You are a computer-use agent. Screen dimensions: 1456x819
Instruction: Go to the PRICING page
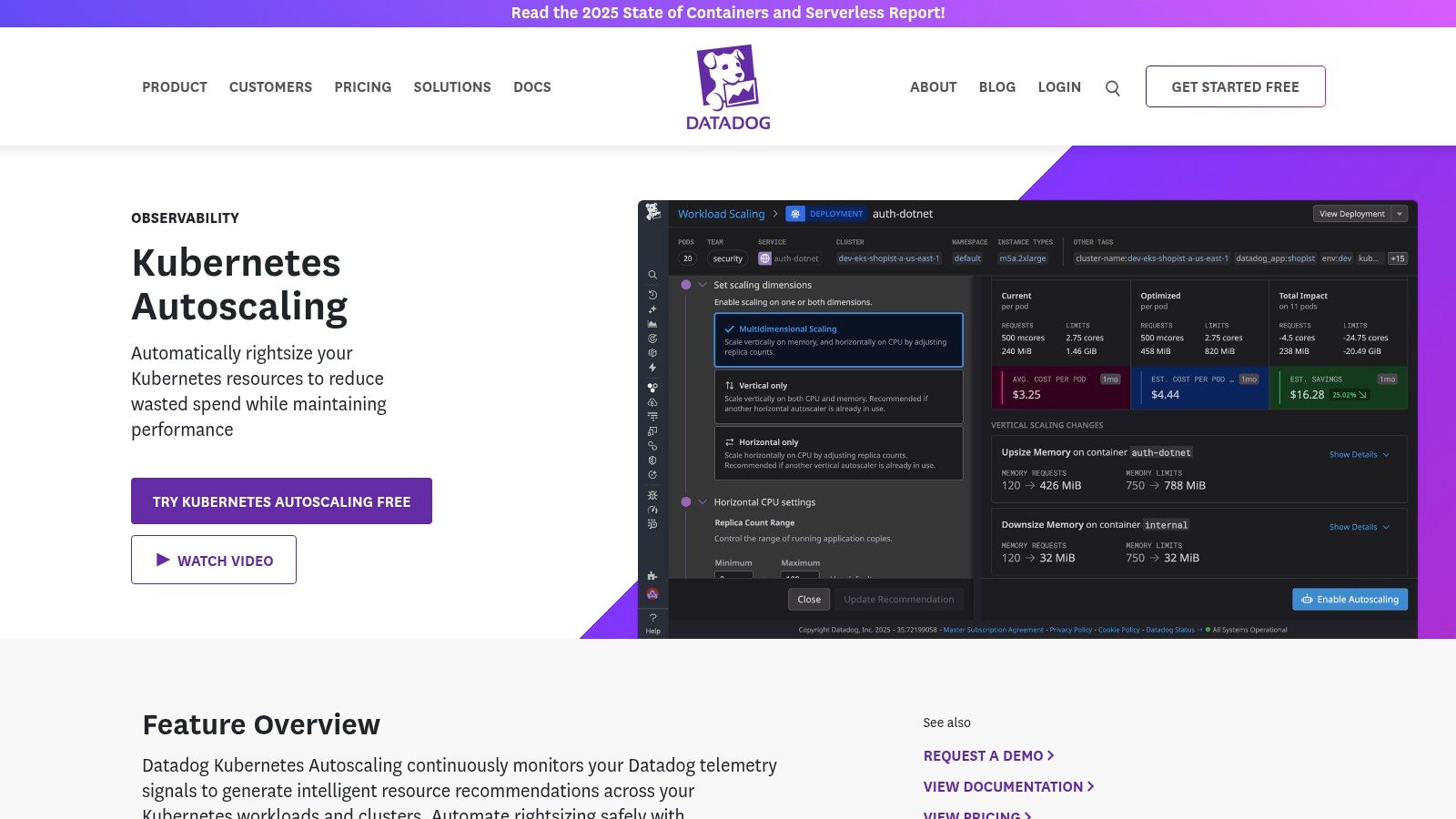[x=362, y=87]
